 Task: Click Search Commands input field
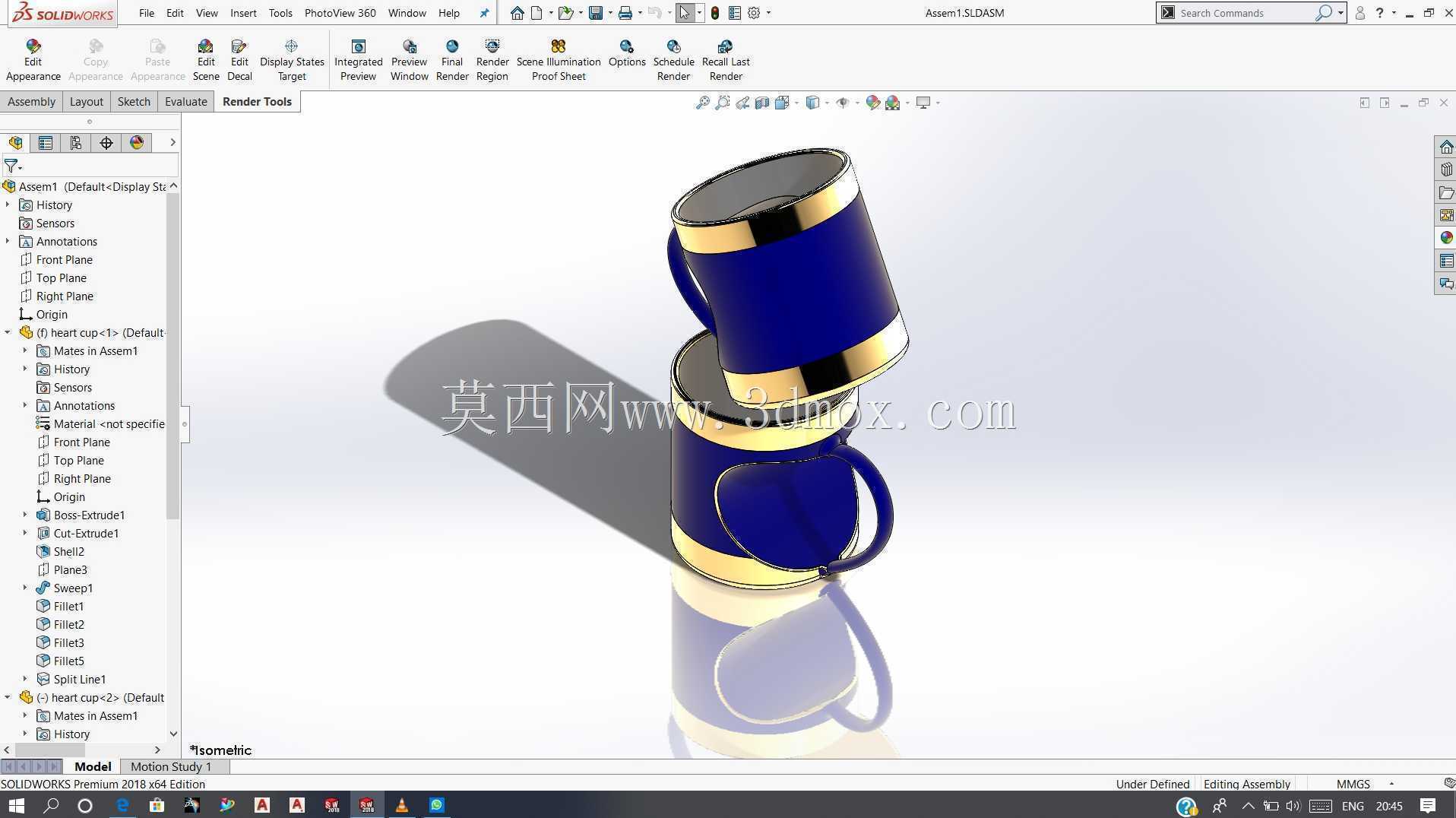1246,13
